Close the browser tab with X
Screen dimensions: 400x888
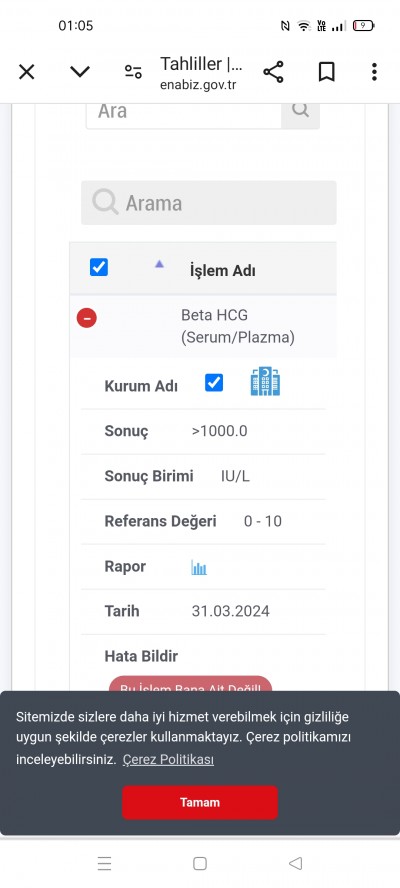click(x=27, y=72)
